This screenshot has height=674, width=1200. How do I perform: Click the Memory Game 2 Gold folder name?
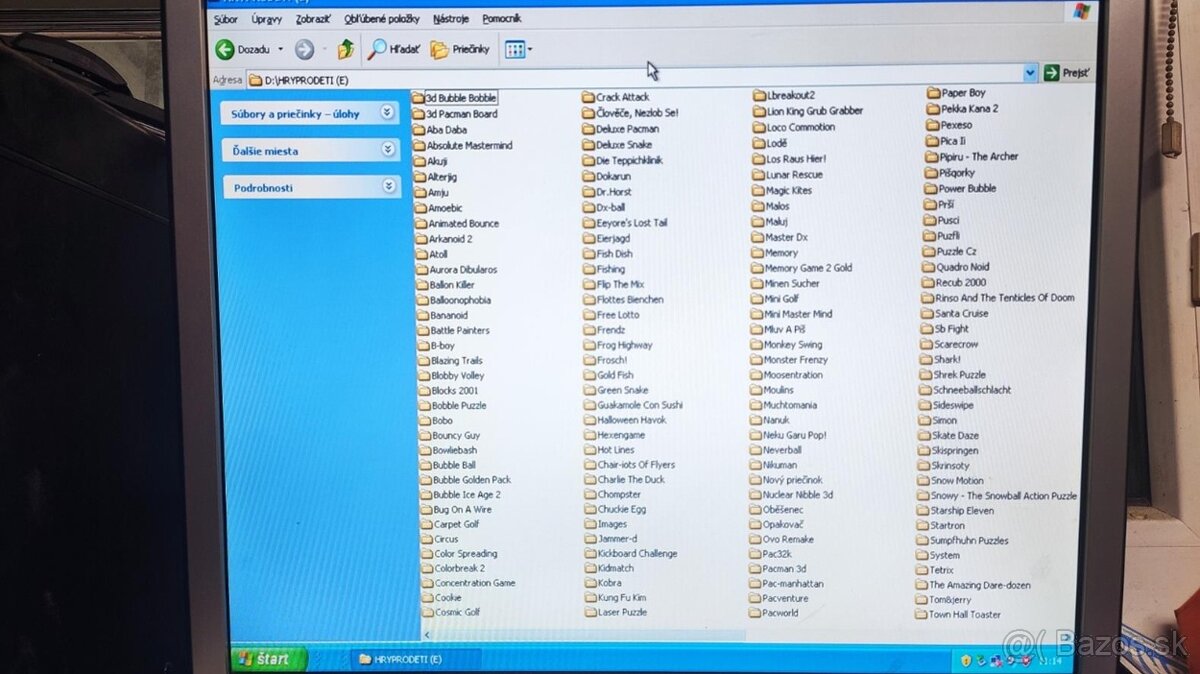click(x=808, y=268)
